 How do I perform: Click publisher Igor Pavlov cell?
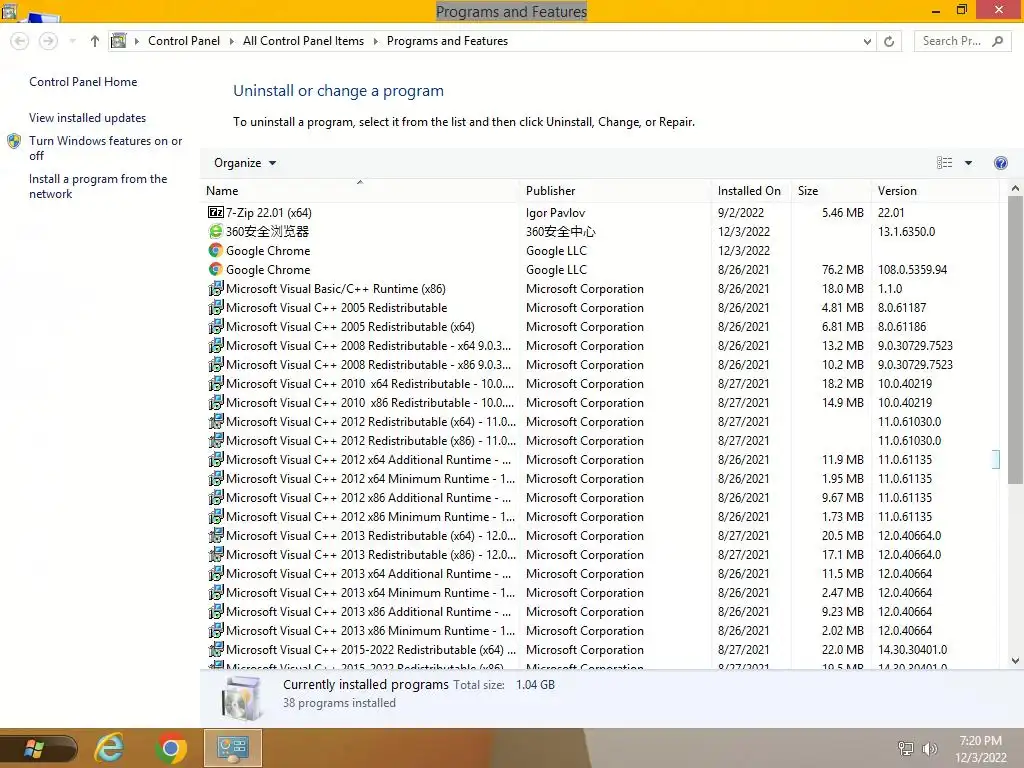click(555, 212)
